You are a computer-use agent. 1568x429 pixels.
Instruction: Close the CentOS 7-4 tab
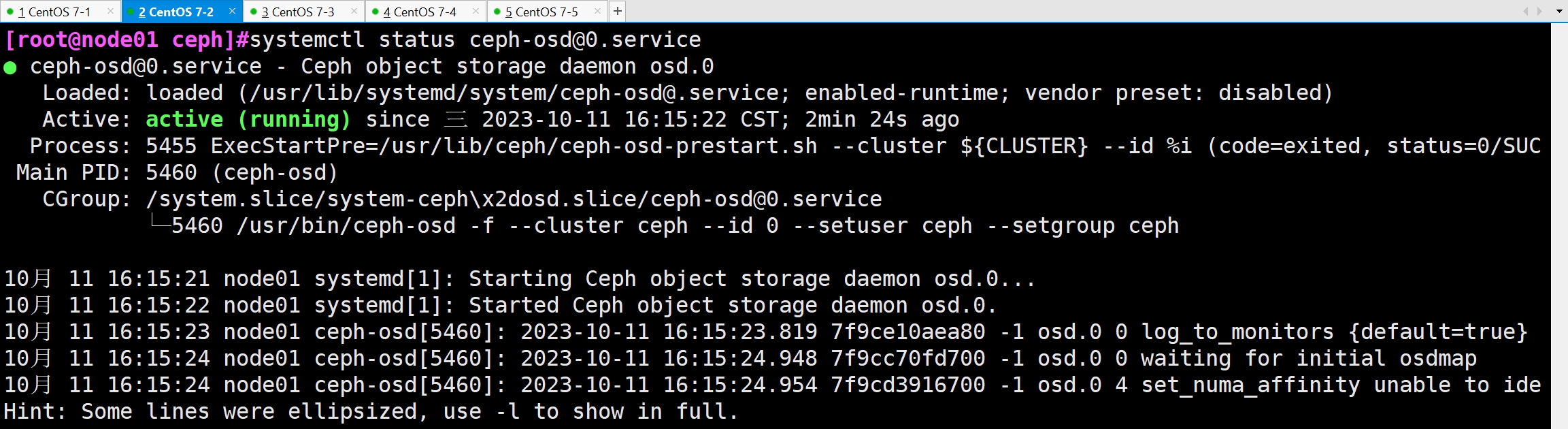476,11
